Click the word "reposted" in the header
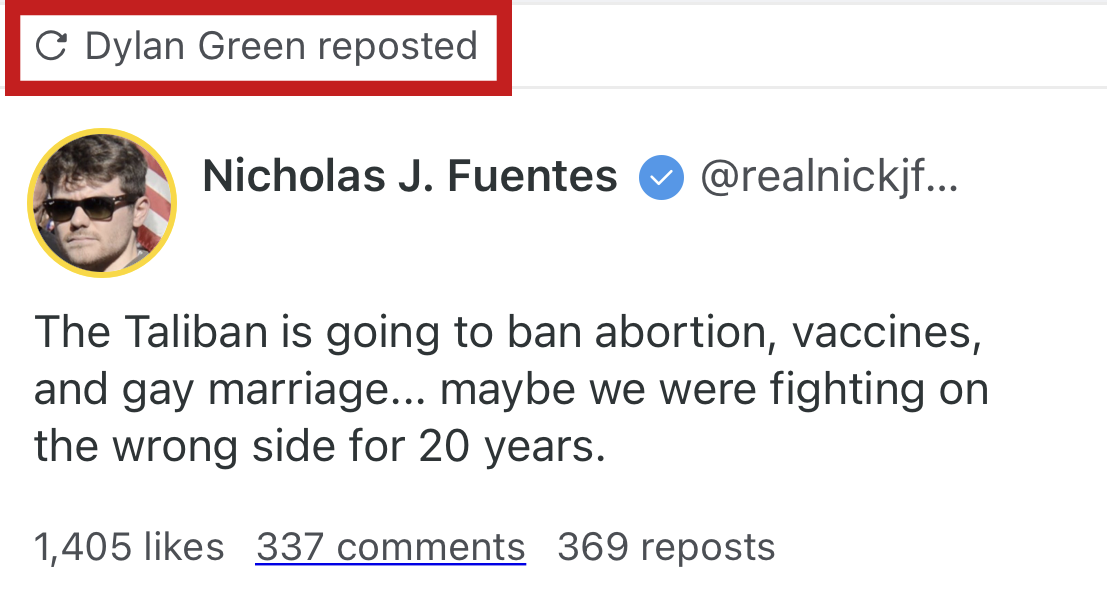This screenshot has height=593, width=1107. coord(399,46)
